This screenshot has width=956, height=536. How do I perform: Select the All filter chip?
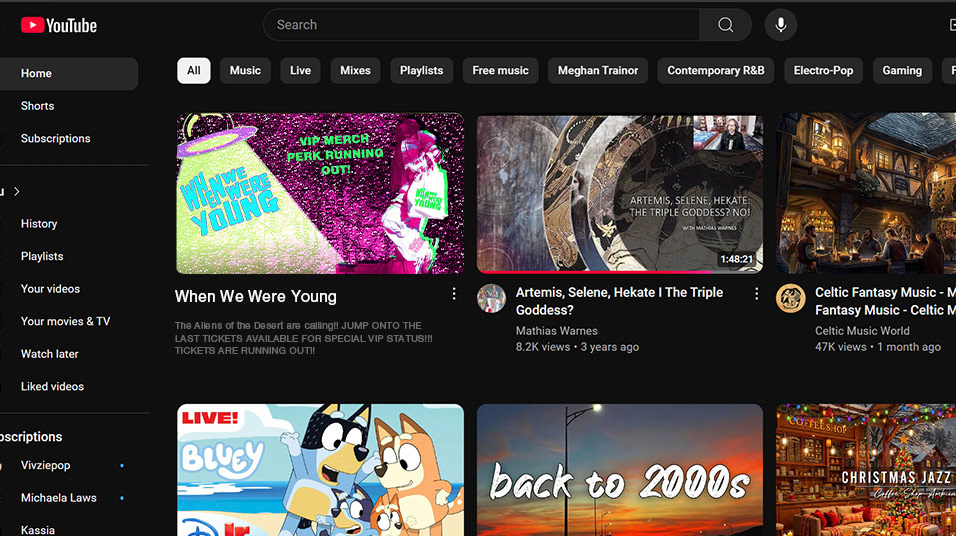(194, 71)
